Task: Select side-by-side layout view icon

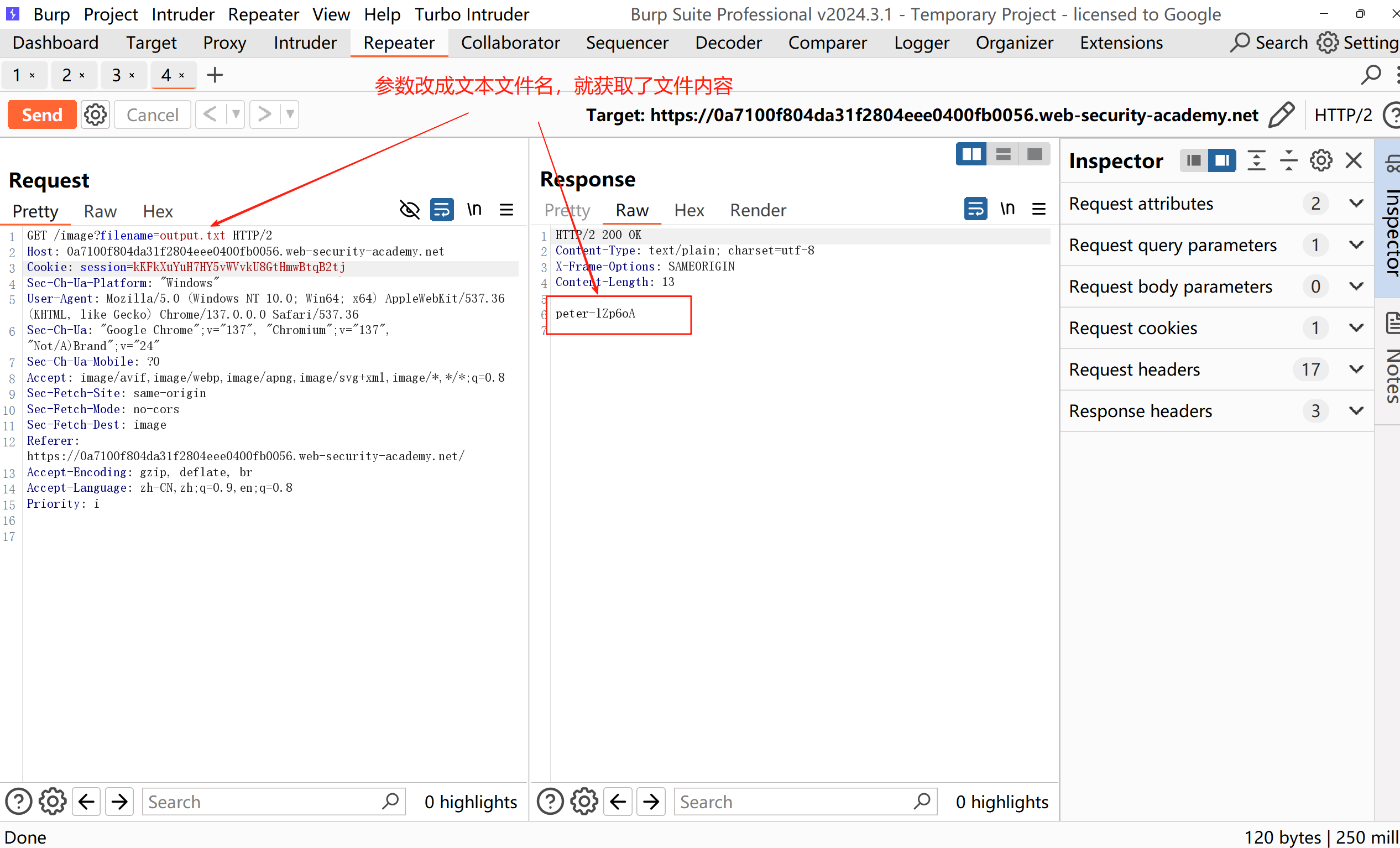Action: (971, 154)
